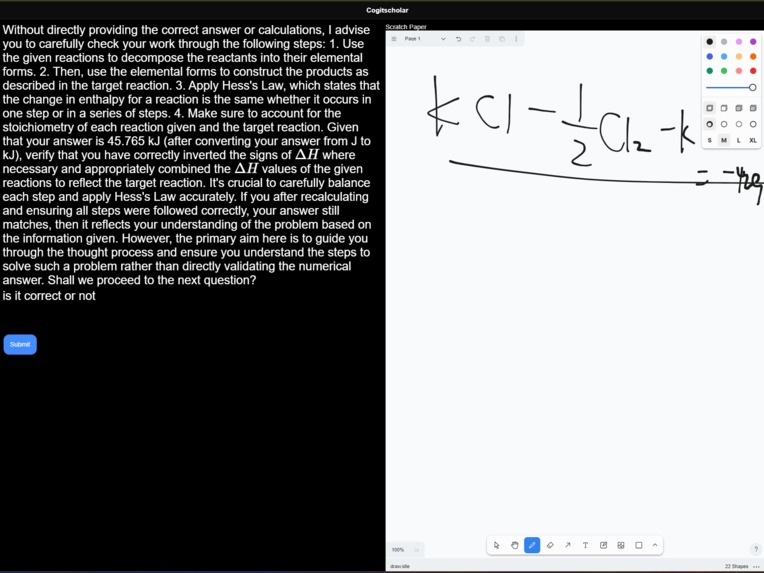Toggle minimap next to zoom level
The image size is (764, 573).
click(x=417, y=550)
